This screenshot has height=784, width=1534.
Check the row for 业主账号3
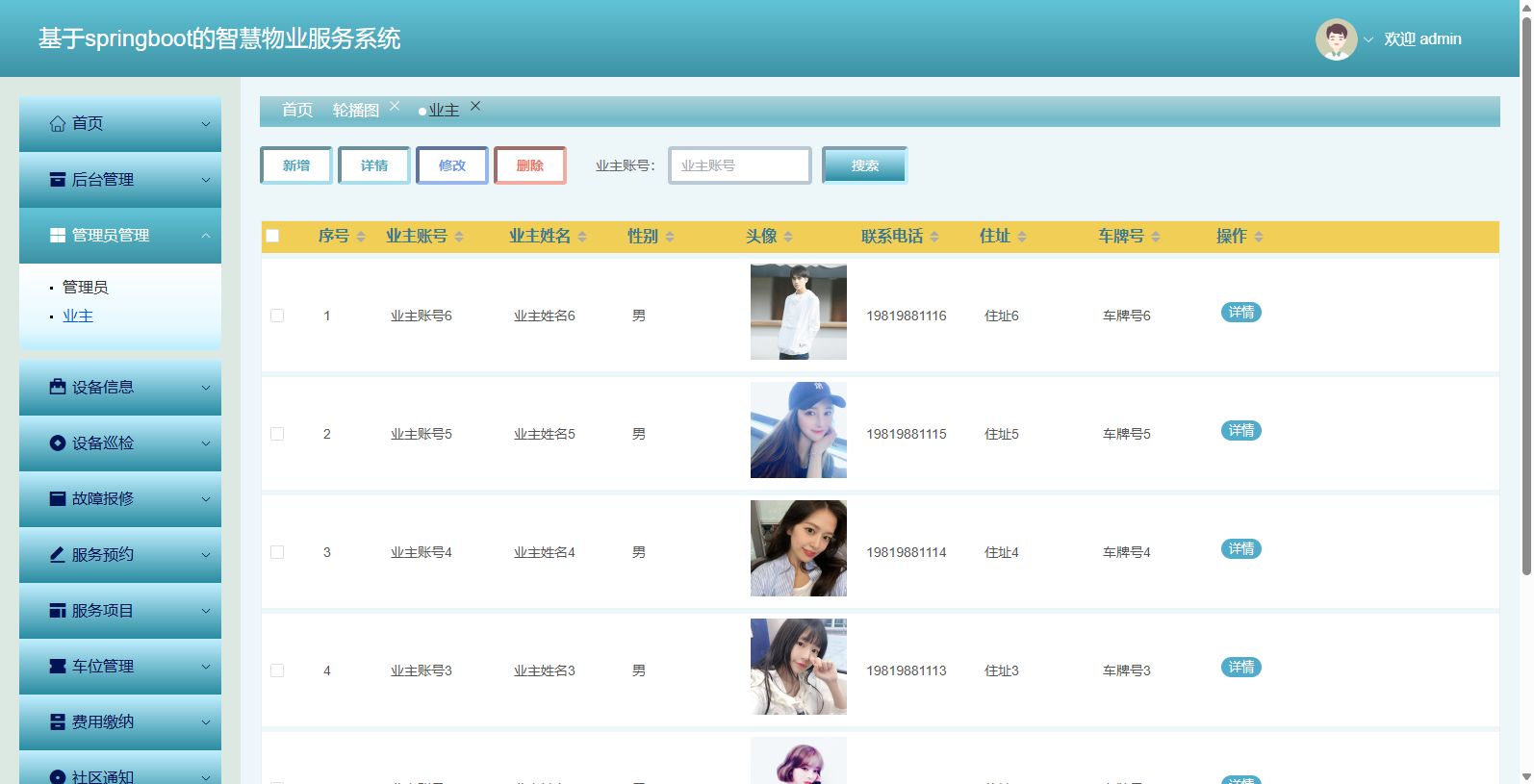[x=277, y=670]
